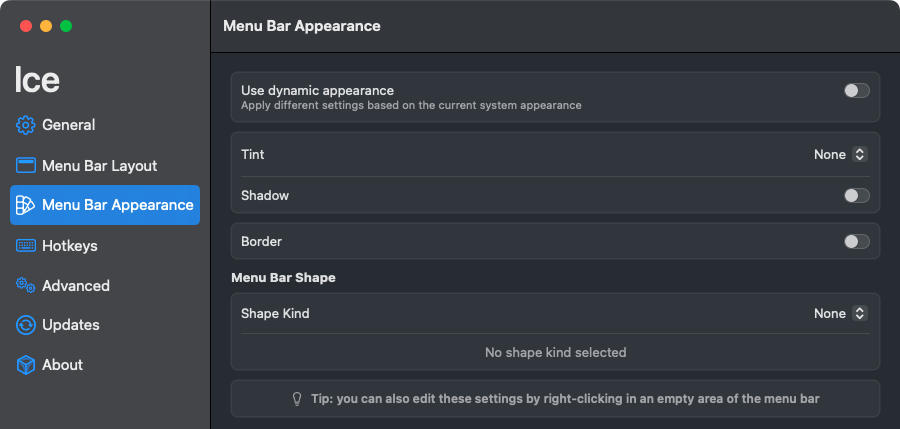
Task: Click the Updates circular arrows icon
Action: click(x=26, y=325)
